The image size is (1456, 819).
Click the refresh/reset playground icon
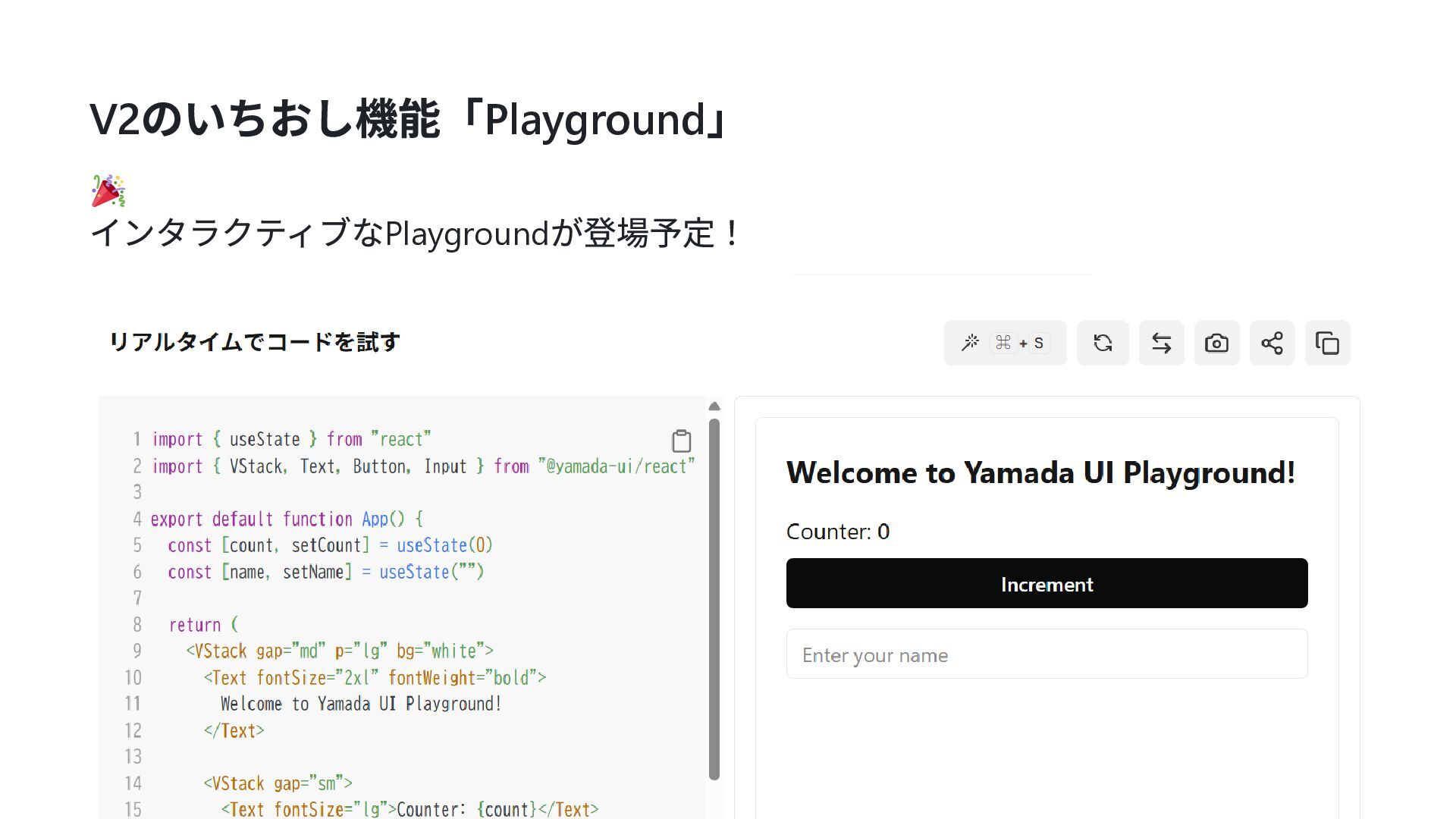coord(1103,343)
